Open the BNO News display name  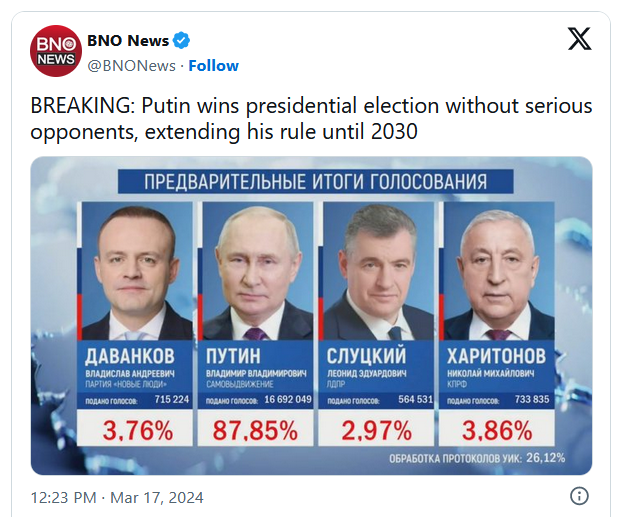click(129, 40)
